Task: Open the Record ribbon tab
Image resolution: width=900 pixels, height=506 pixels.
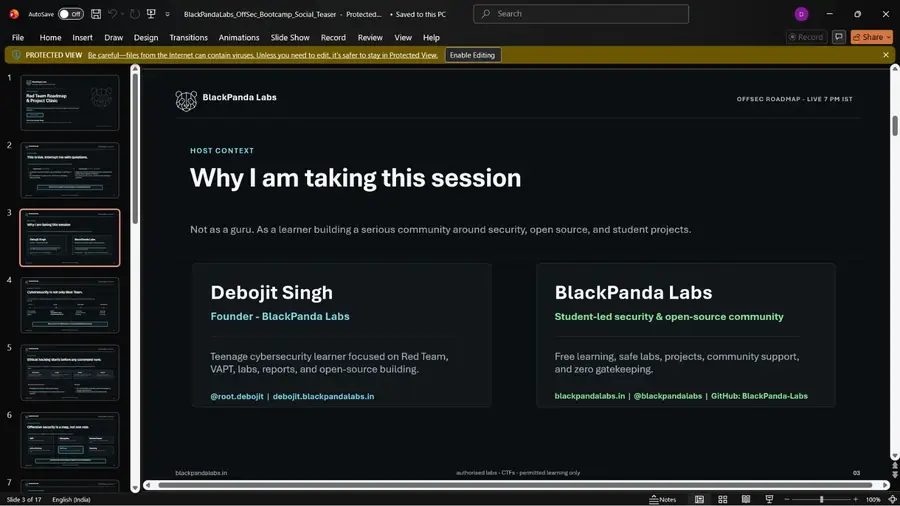Action: click(x=333, y=37)
